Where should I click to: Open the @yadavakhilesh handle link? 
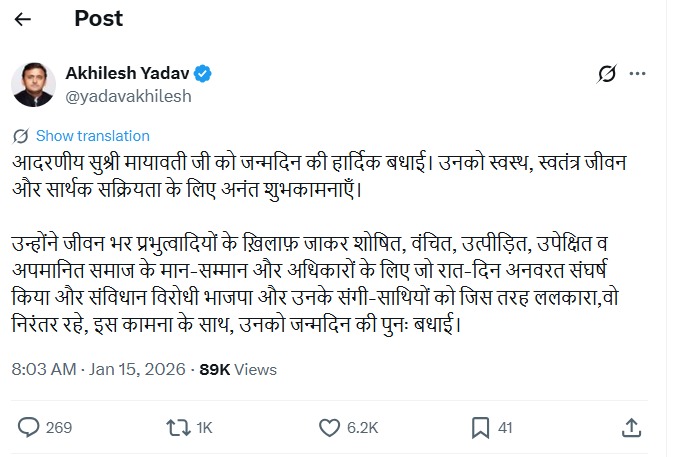[x=127, y=97]
